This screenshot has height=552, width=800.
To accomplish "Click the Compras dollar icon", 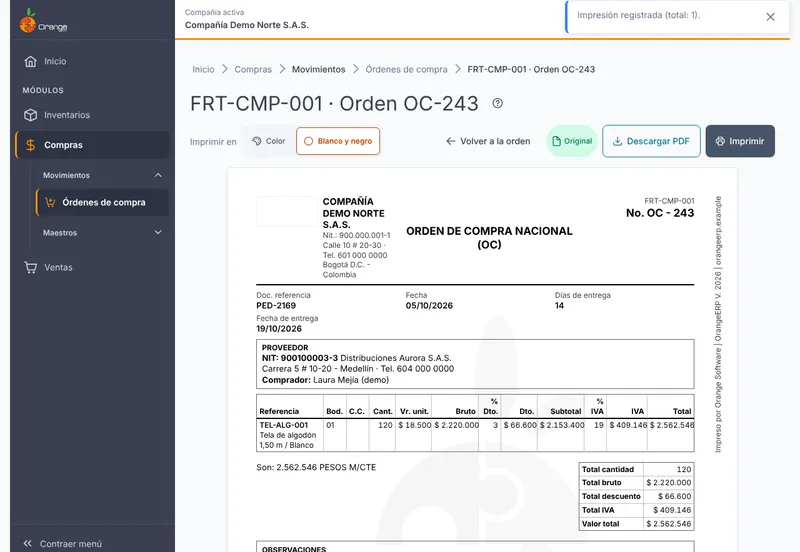I will 31,145.
